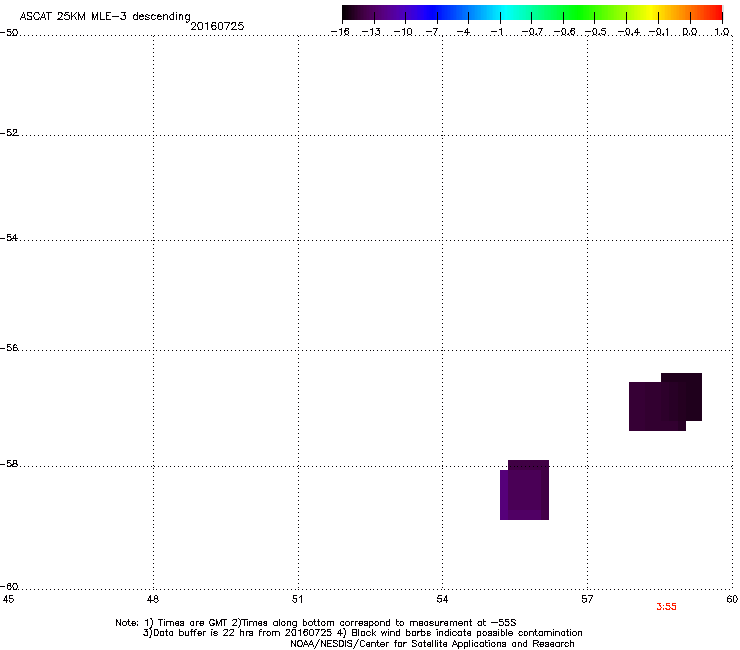Click the -60 latitude axis label
This screenshot has height=650, width=740.
[x=9, y=587]
